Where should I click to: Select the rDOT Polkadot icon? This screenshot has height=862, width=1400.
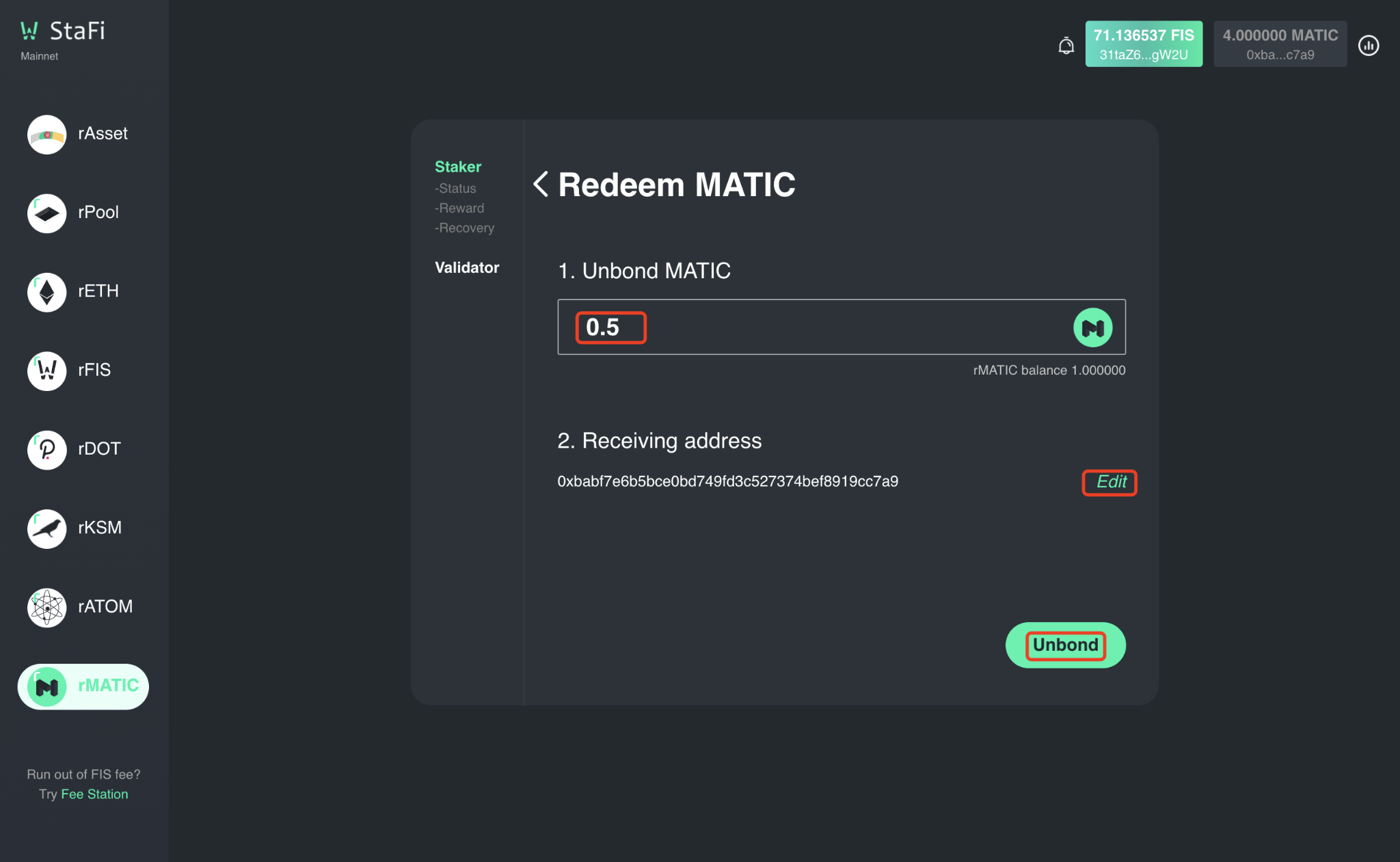coord(46,449)
